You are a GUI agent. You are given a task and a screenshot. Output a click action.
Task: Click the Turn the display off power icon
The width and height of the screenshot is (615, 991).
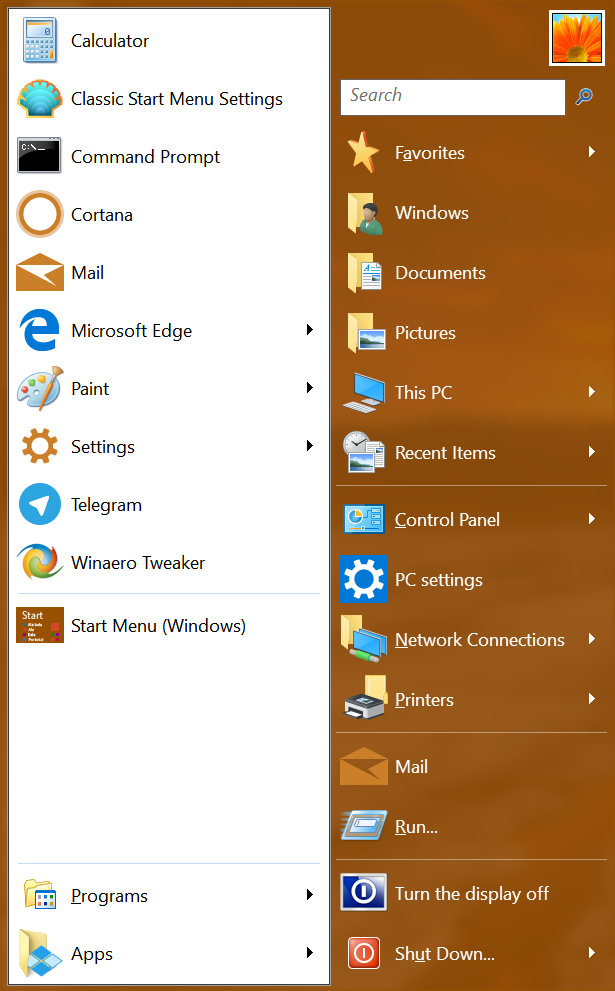pos(363,892)
